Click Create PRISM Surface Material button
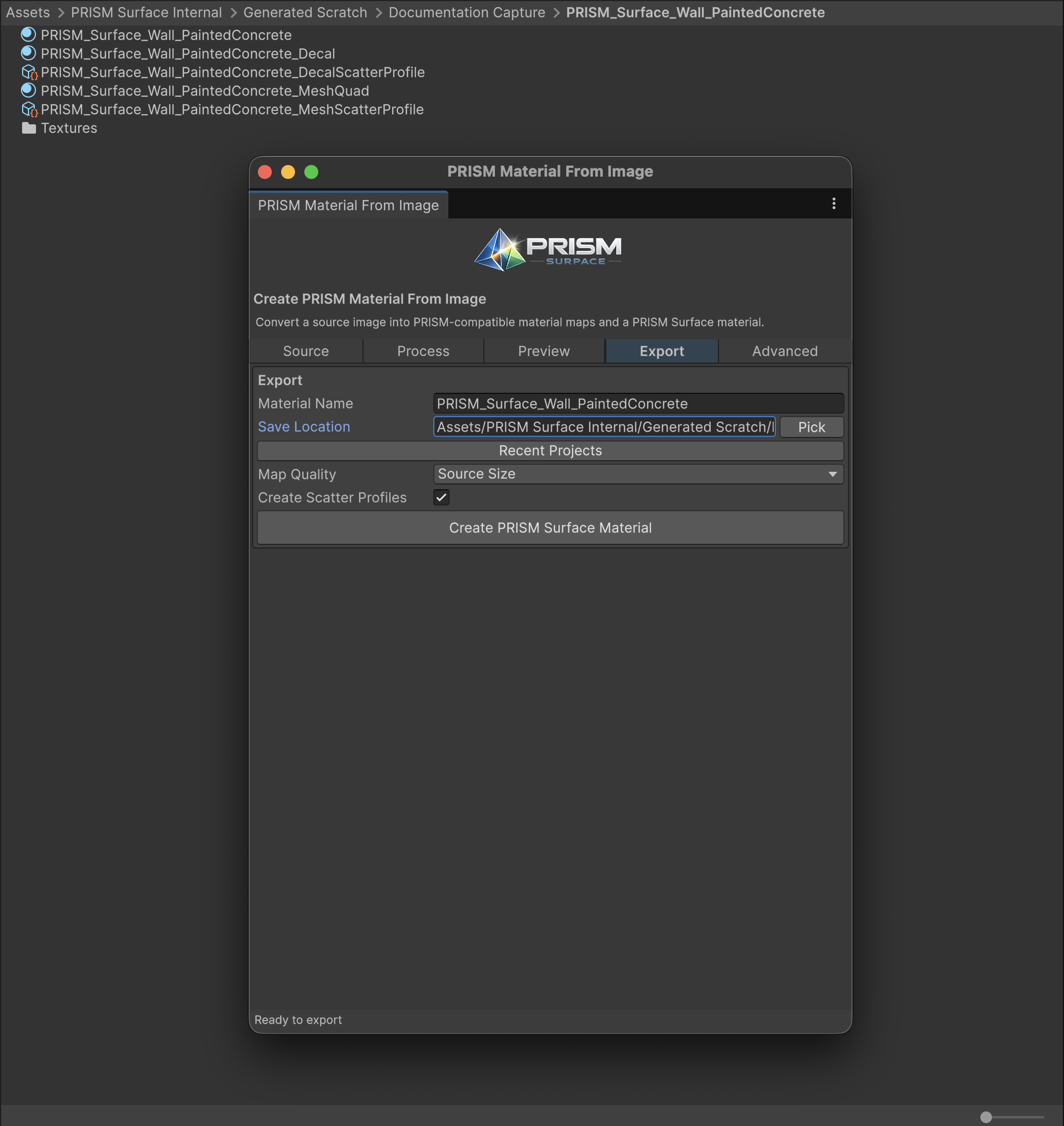1064x1126 pixels. pyautogui.click(x=551, y=528)
